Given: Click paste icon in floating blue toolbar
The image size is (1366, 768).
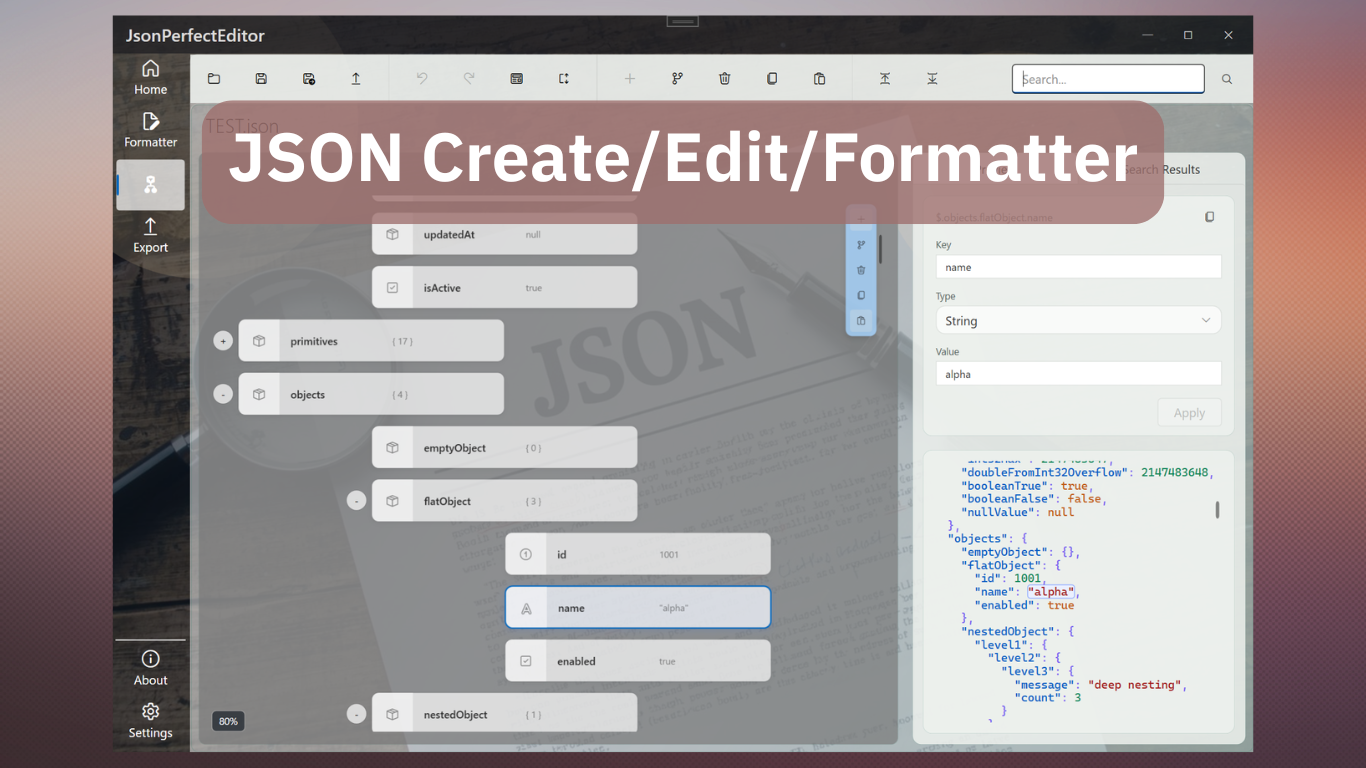Looking at the screenshot, I should (x=861, y=321).
